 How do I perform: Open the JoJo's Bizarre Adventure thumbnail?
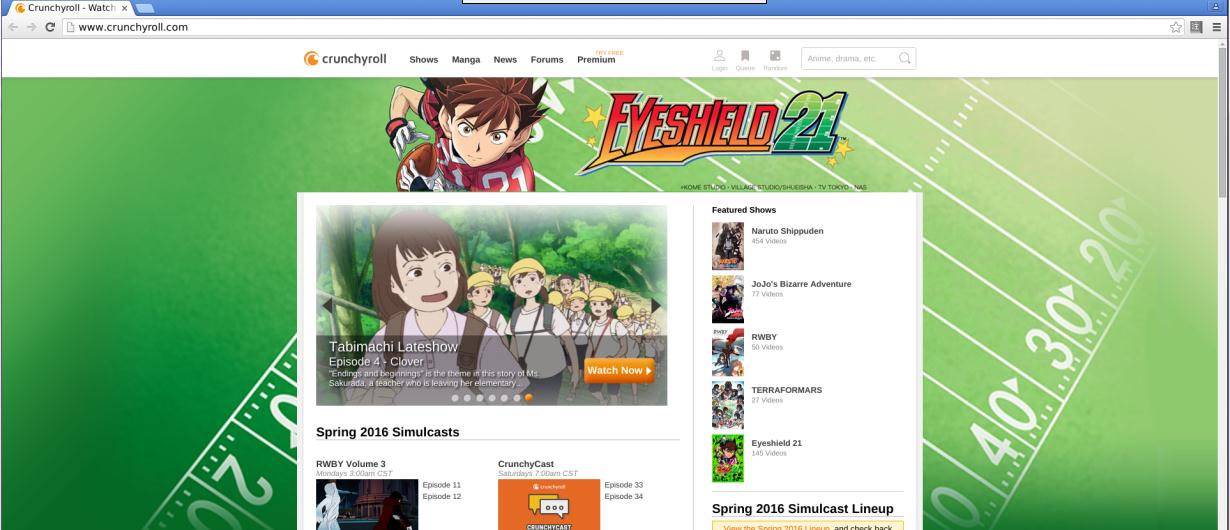728,299
